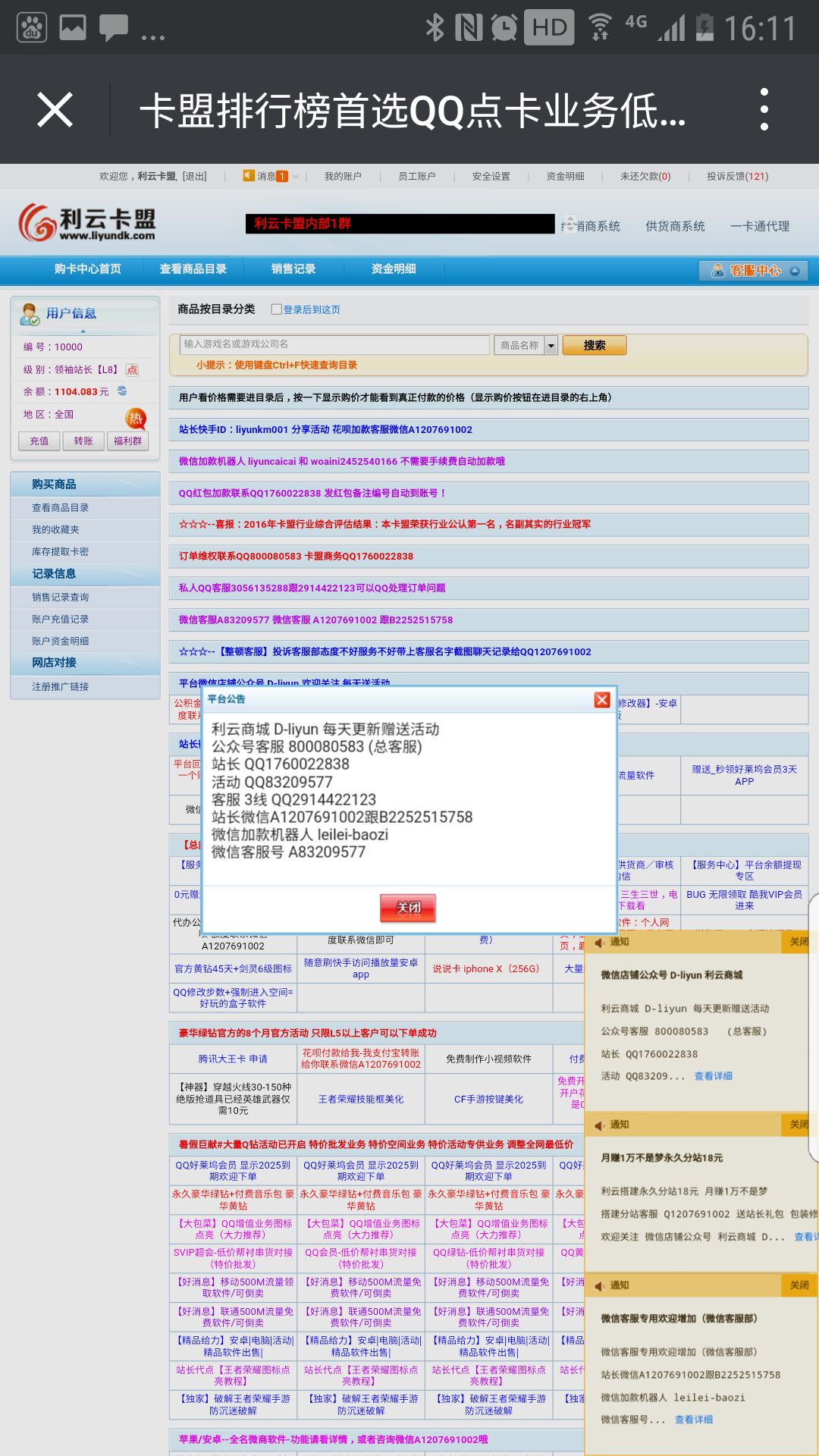Expand the 客服中心 dropdown arrow
819x1456 pixels.
794,271
